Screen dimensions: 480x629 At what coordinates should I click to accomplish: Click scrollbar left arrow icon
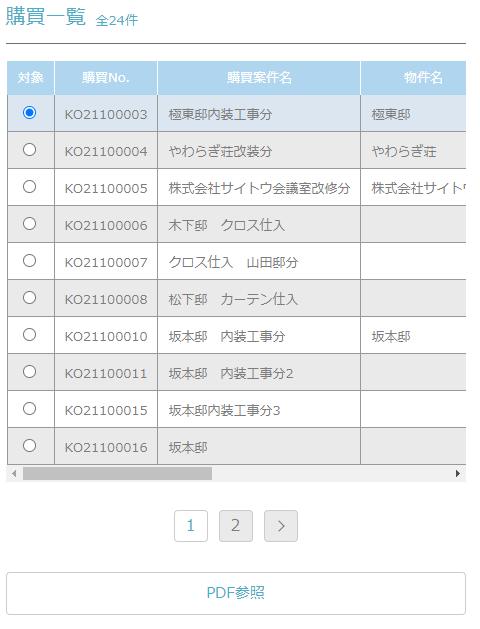(x=14, y=474)
